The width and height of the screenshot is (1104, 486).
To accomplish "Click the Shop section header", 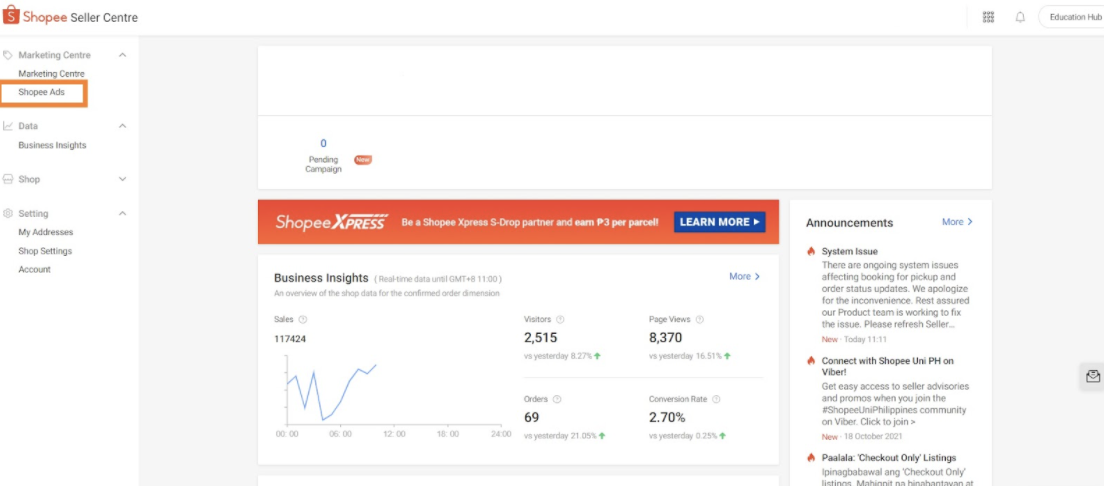I will 29,180.
